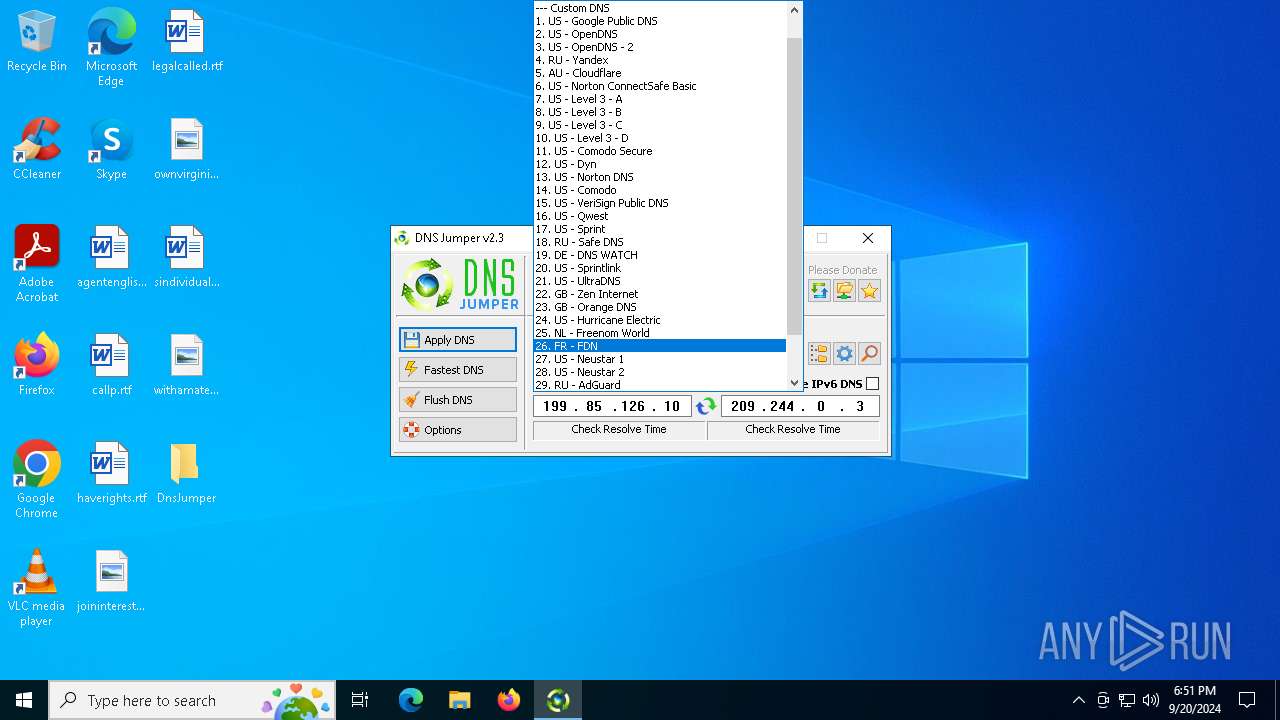The width and height of the screenshot is (1280, 720).
Task: Open Task View from the taskbar
Action: point(360,700)
